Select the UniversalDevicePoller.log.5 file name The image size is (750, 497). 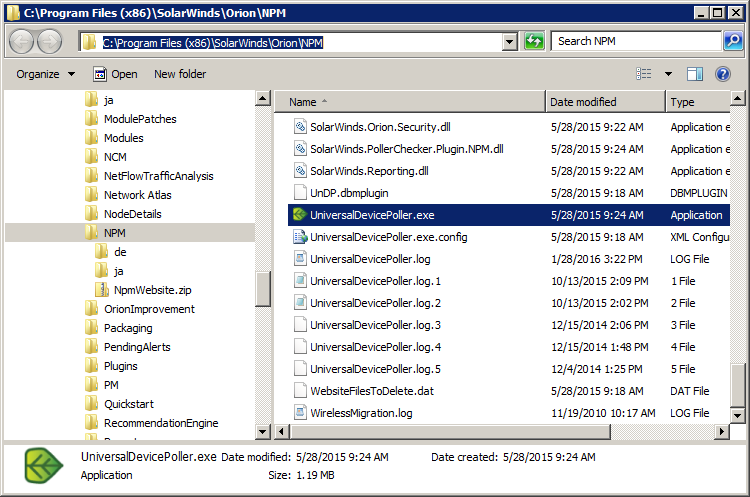coord(375,369)
